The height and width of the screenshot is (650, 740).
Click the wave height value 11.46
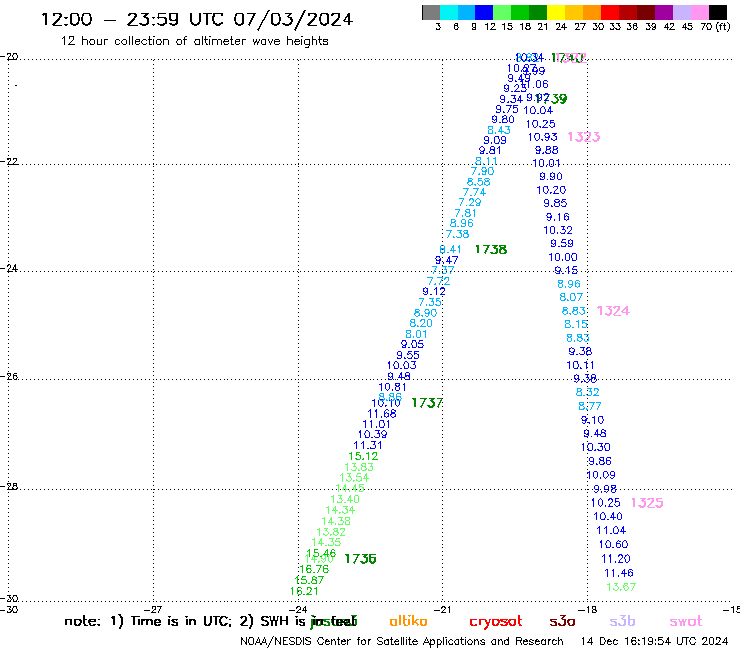click(x=619, y=573)
